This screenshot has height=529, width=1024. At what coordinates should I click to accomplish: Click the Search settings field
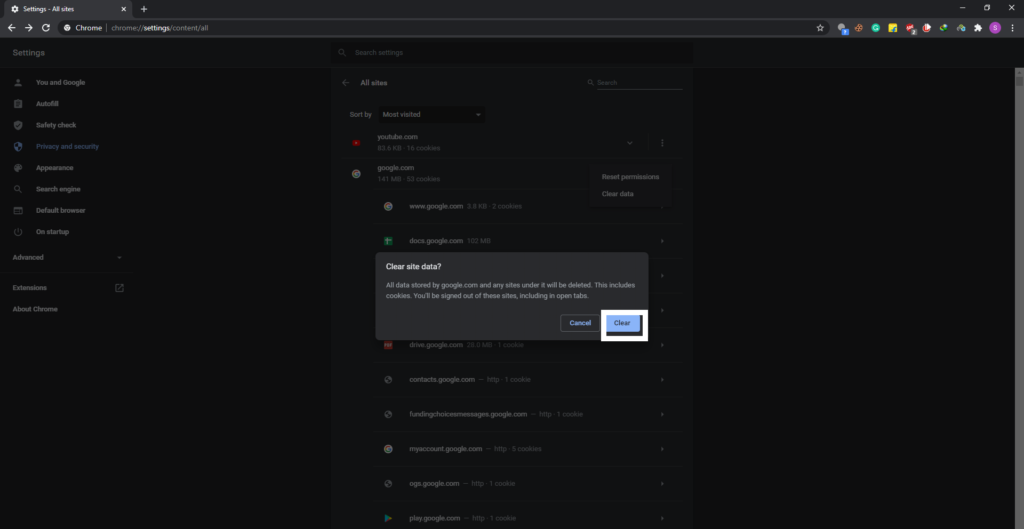click(x=512, y=52)
